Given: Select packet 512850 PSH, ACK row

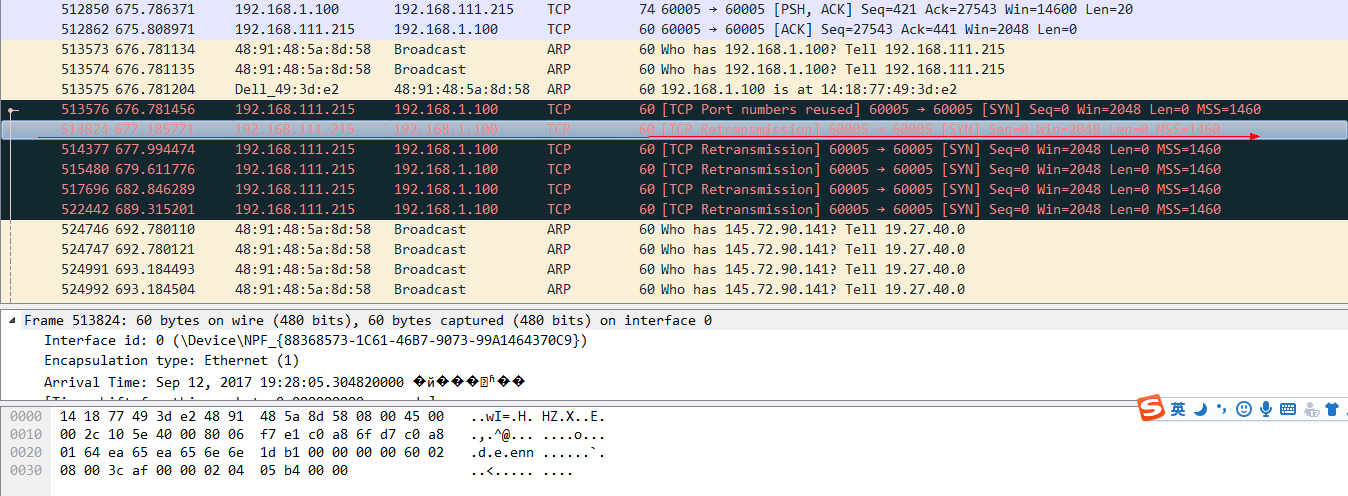Looking at the screenshot, I should point(674,9).
